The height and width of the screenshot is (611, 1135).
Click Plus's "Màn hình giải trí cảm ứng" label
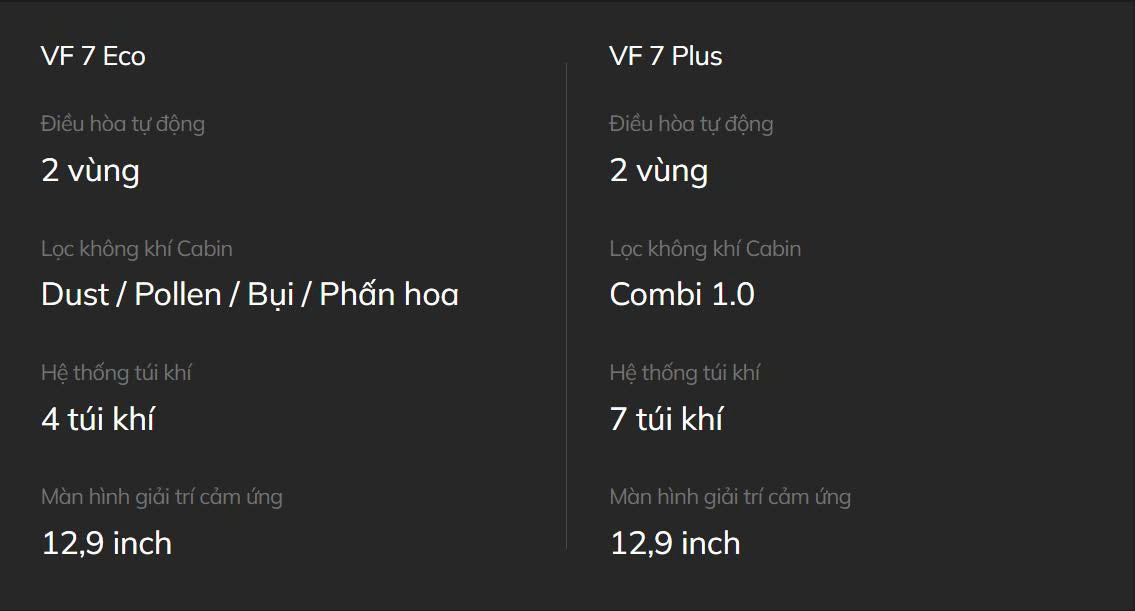pos(730,497)
